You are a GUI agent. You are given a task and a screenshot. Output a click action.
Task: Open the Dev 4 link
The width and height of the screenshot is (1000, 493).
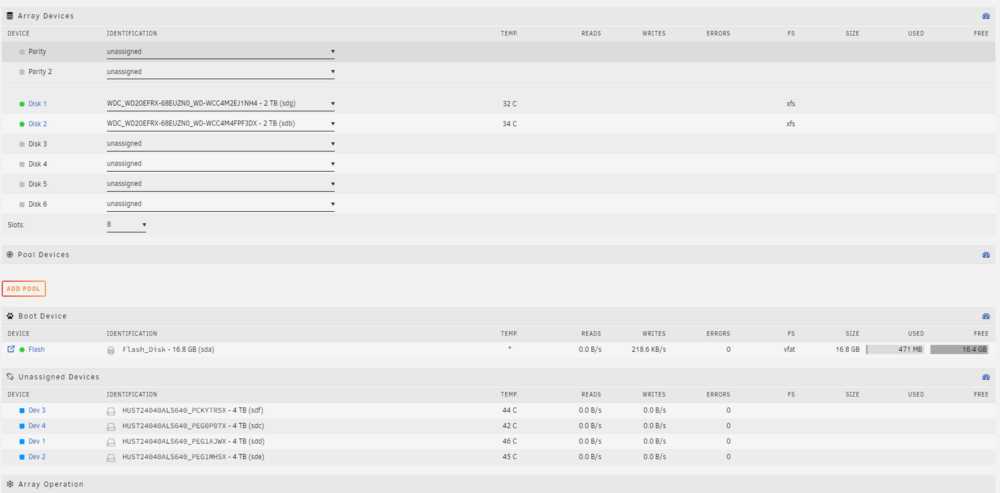tap(37, 426)
